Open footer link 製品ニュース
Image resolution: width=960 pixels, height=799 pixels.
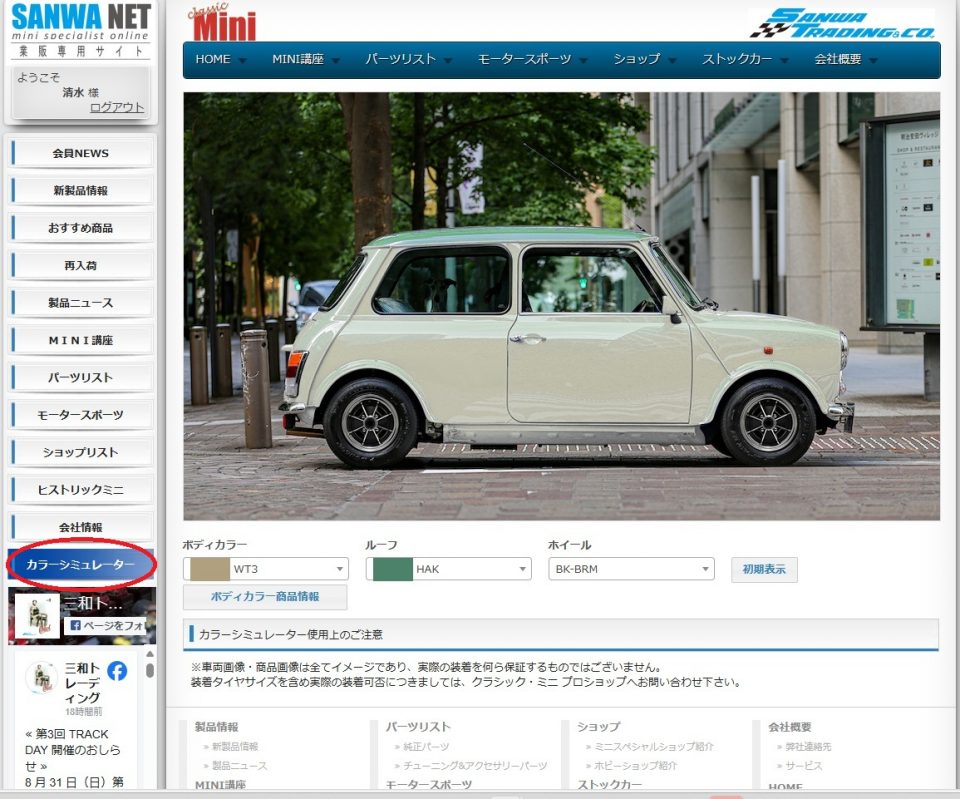(x=239, y=765)
